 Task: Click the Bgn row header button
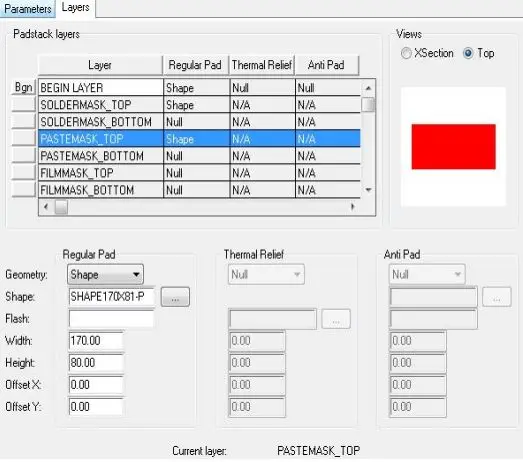click(x=23, y=87)
